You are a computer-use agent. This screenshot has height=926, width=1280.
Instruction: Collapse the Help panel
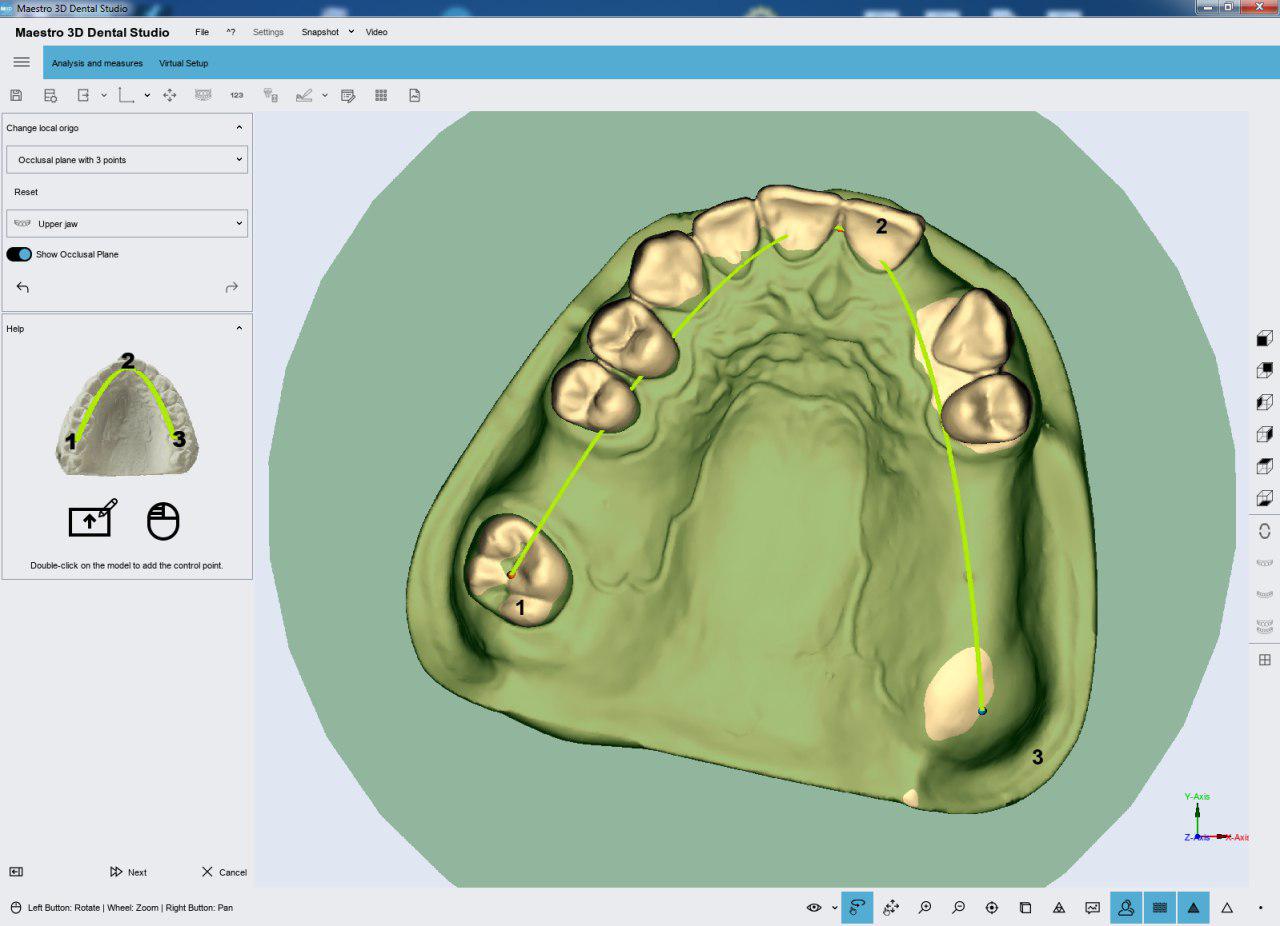[x=239, y=328]
